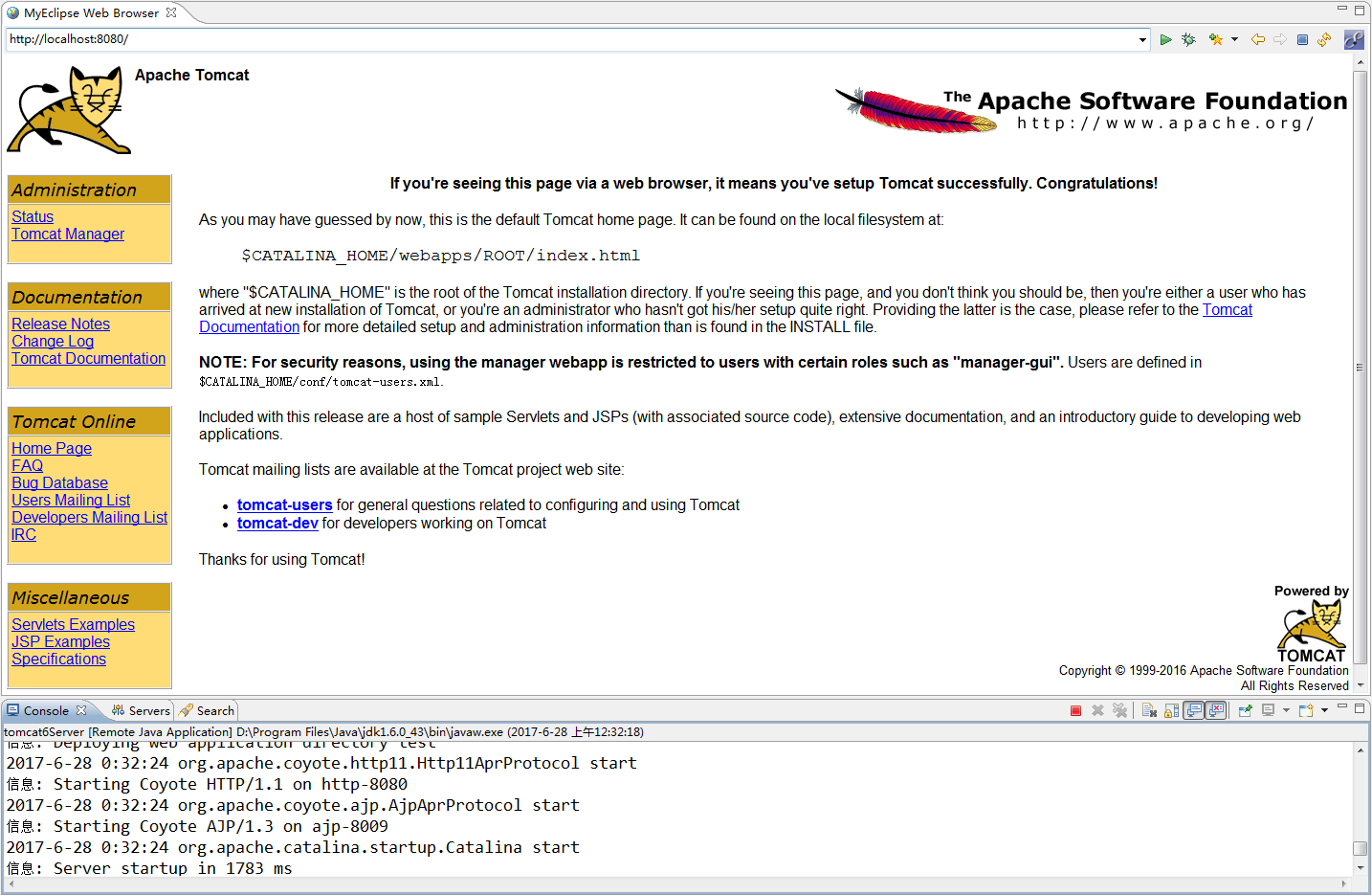Click the chain-link icon in the browser toolbar
The height and width of the screenshot is (895, 1372).
click(x=1354, y=39)
